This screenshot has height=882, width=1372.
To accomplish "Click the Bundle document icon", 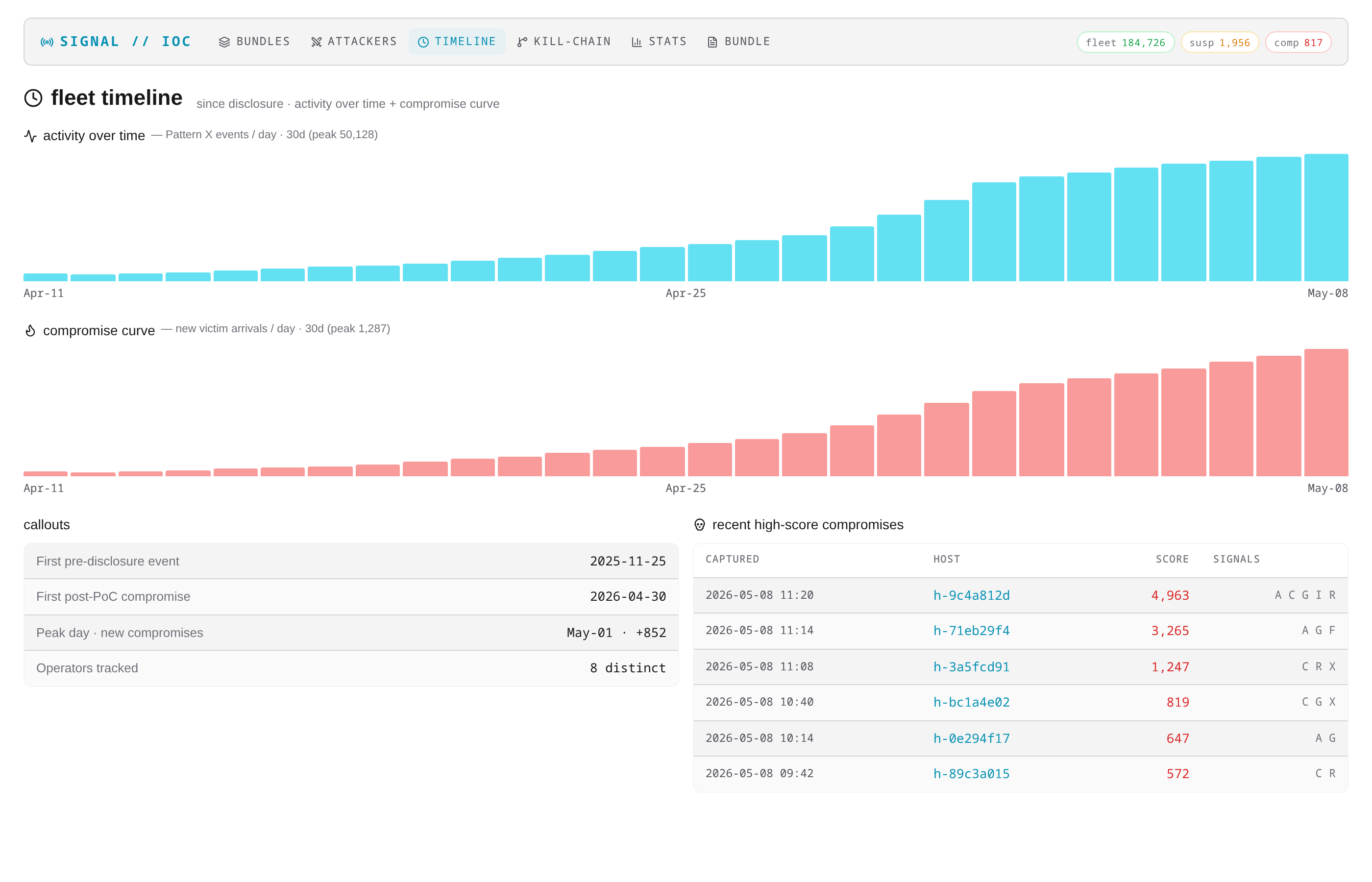I will pos(712,42).
